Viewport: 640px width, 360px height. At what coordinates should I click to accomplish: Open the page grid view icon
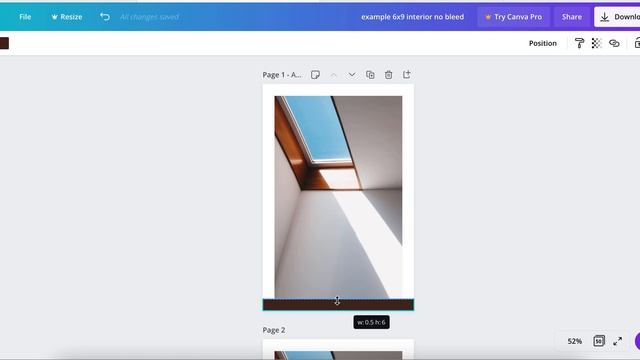coord(599,341)
